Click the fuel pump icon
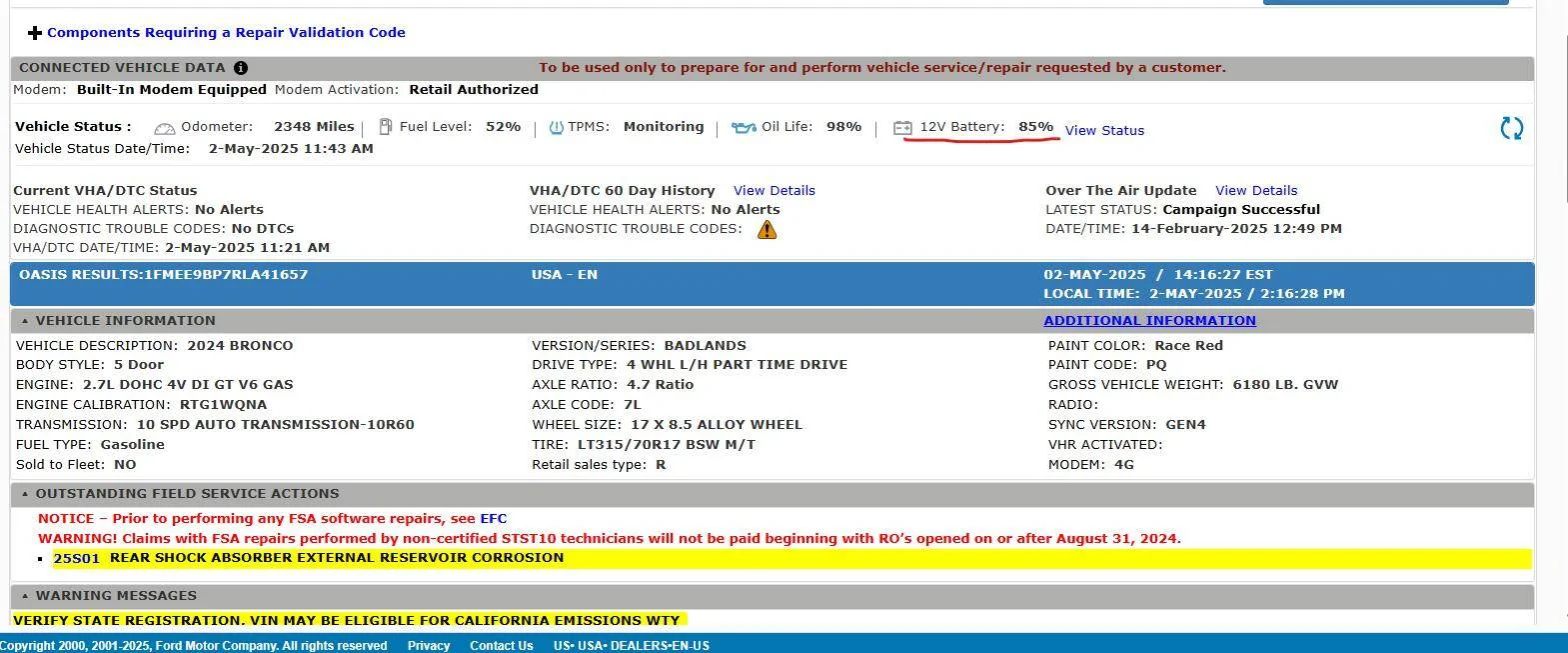The height and width of the screenshot is (653, 1568). (x=385, y=127)
